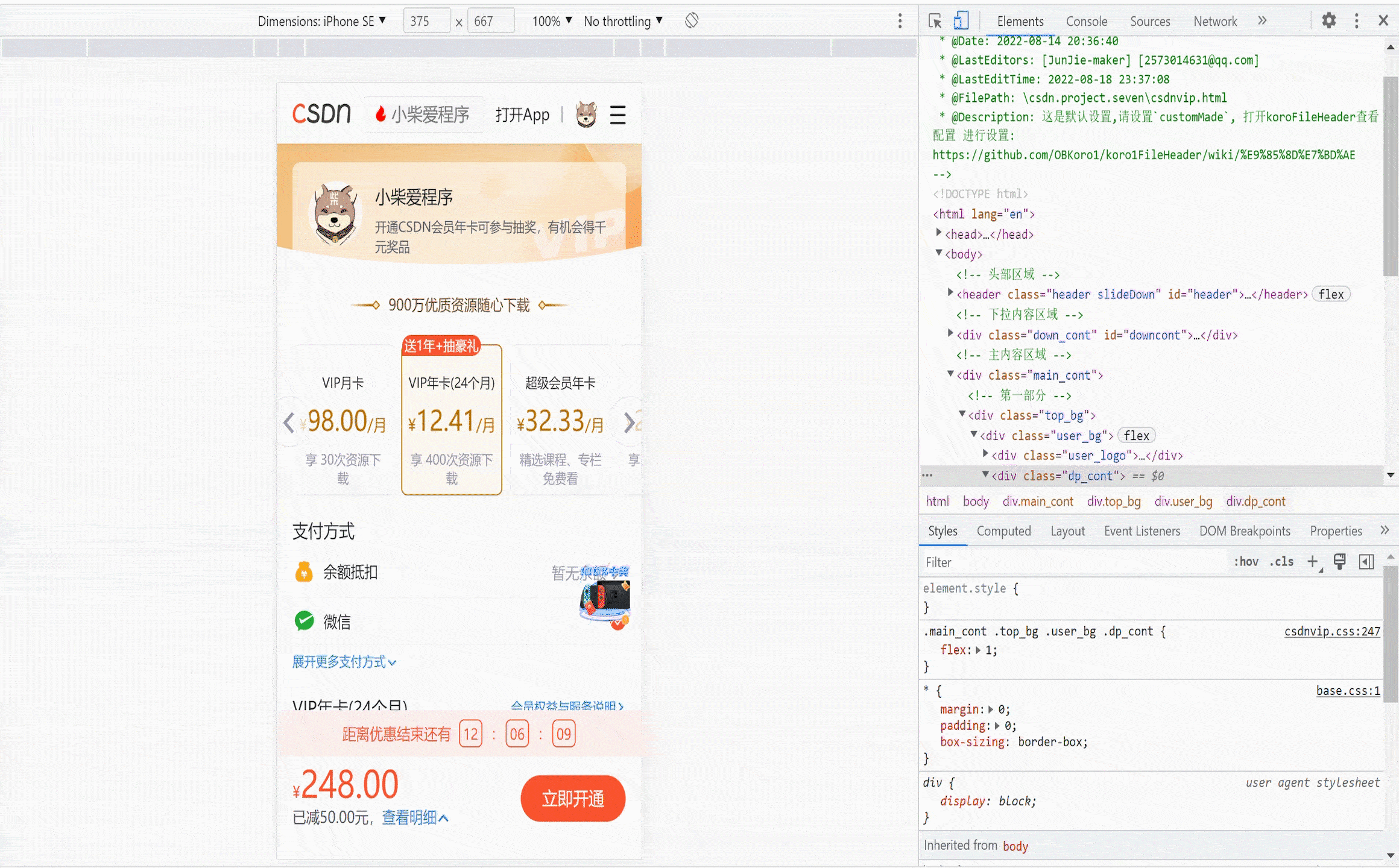
Task: Switch to the Sources tab
Action: tap(1150, 21)
